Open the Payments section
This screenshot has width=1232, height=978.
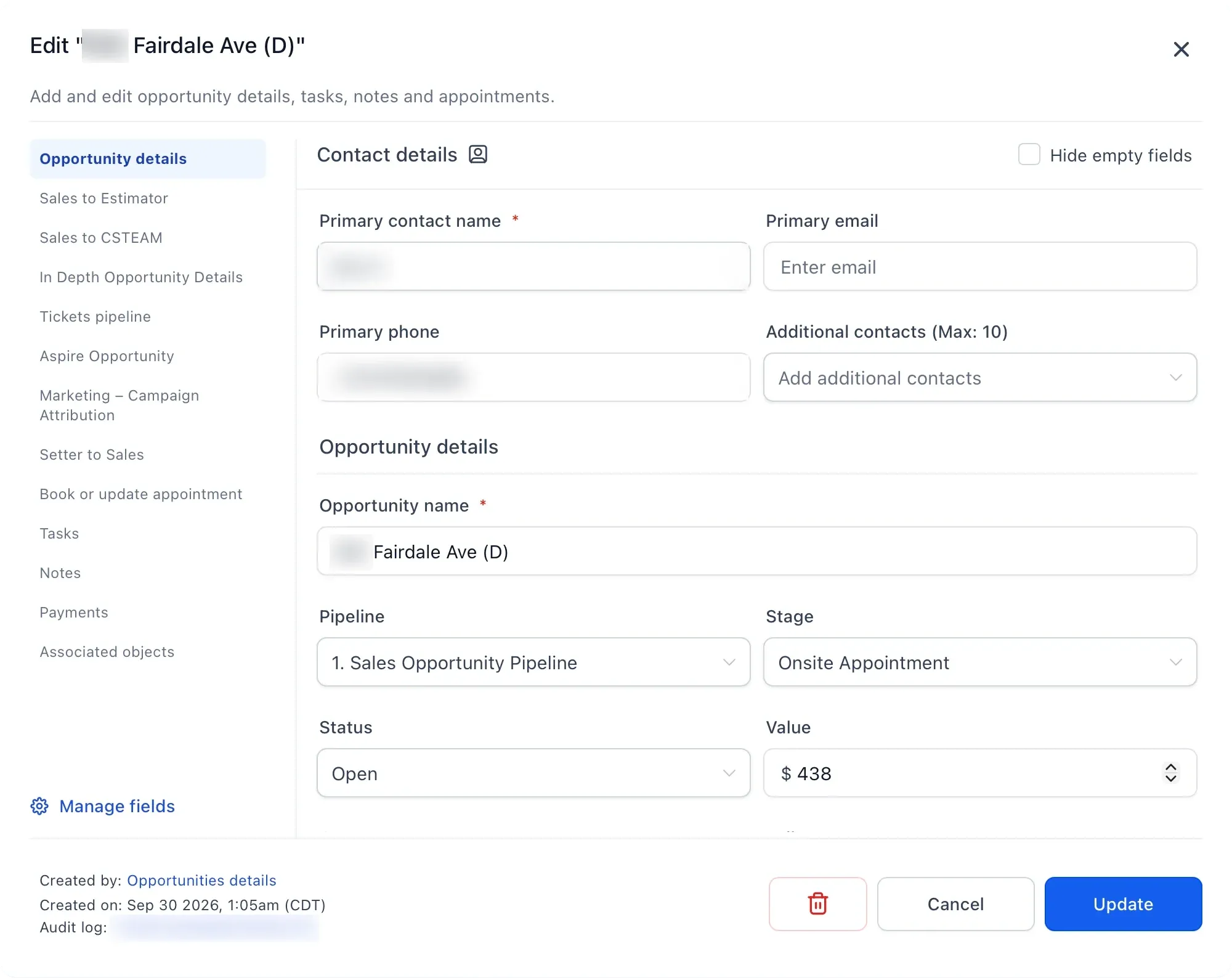[x=74, y=613]
